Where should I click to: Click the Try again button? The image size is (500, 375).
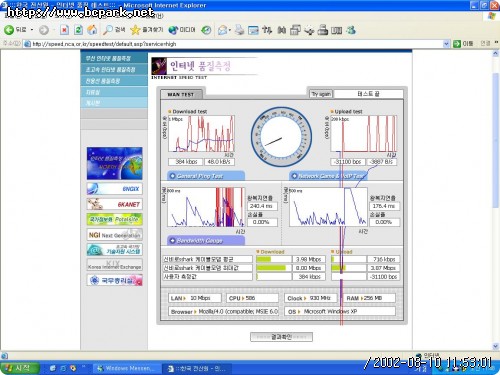pyautogui.click(x=321, y=94)
